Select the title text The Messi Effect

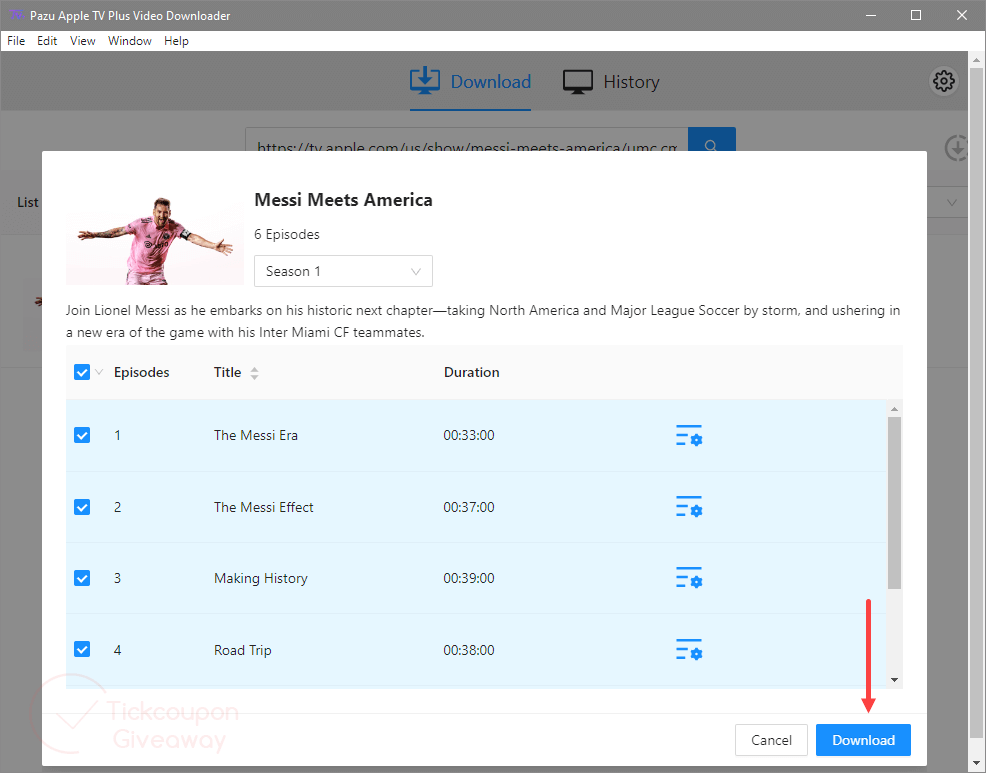263,507
